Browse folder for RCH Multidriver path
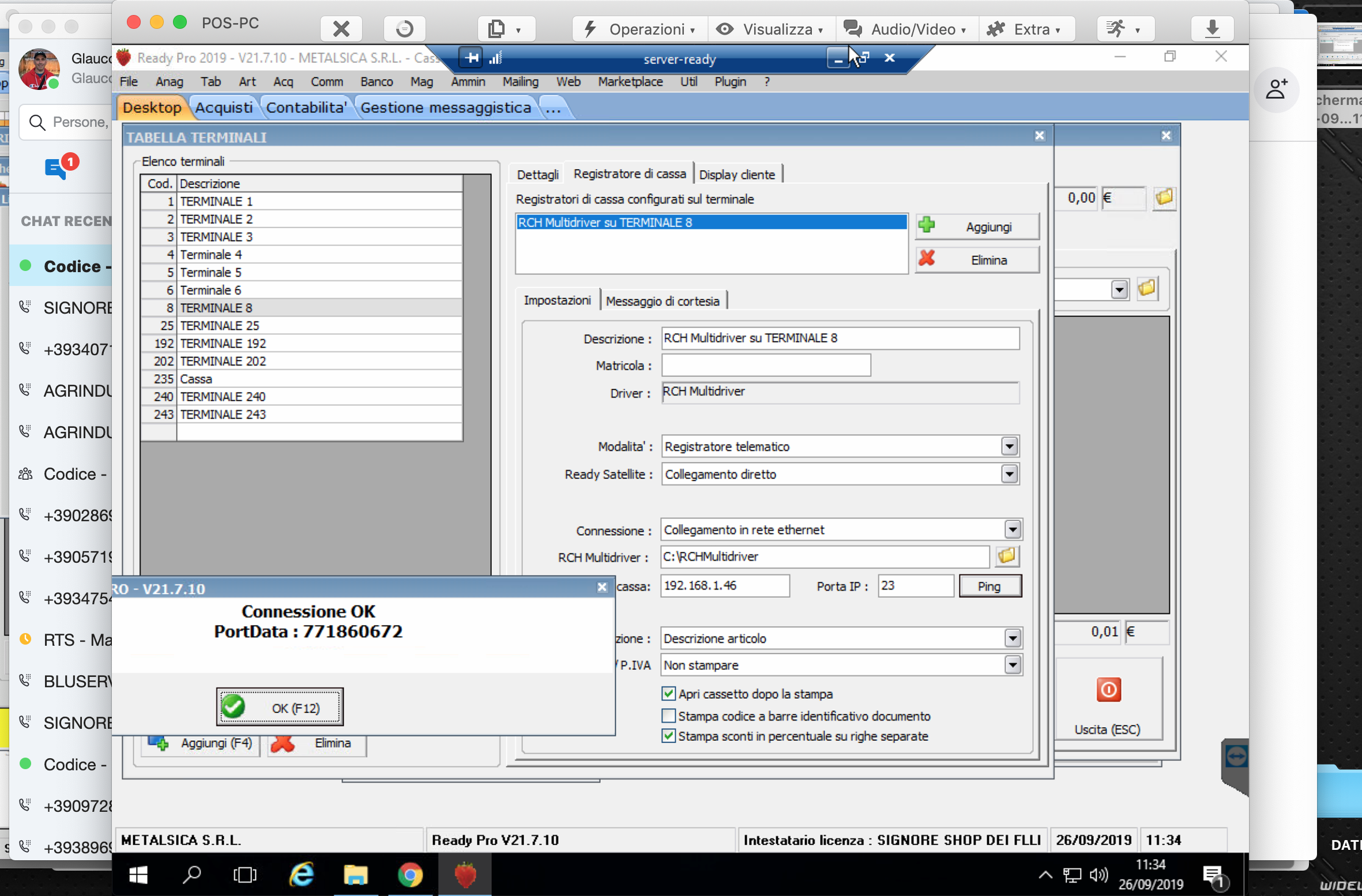This screenshot has height=896, width=1362. pos(1007,556)
